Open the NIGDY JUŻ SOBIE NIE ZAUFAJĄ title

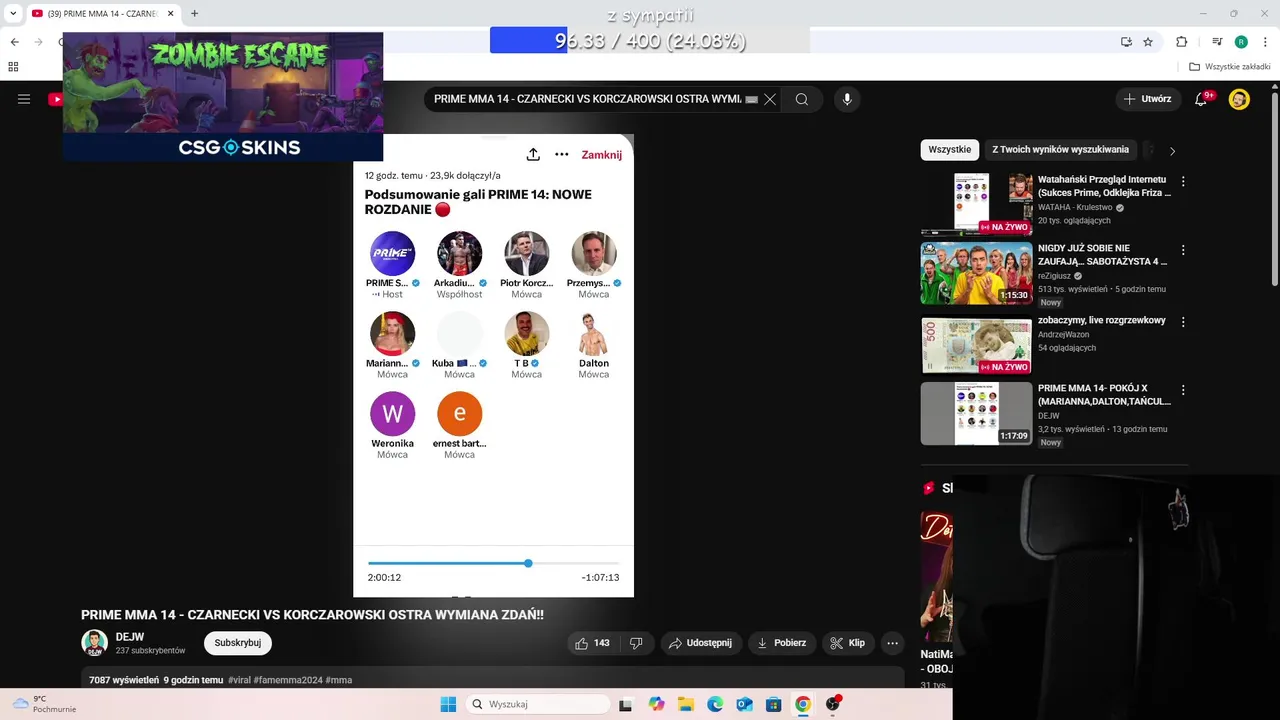pos(1102,255)
